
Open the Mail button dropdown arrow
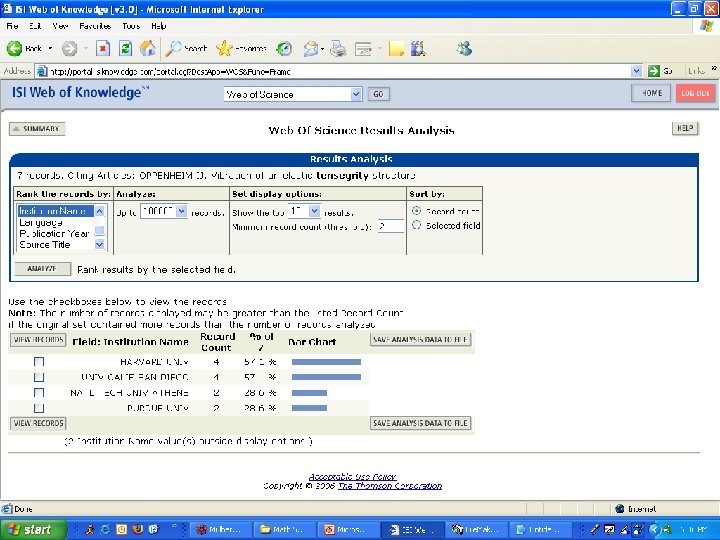pos(322,49)
